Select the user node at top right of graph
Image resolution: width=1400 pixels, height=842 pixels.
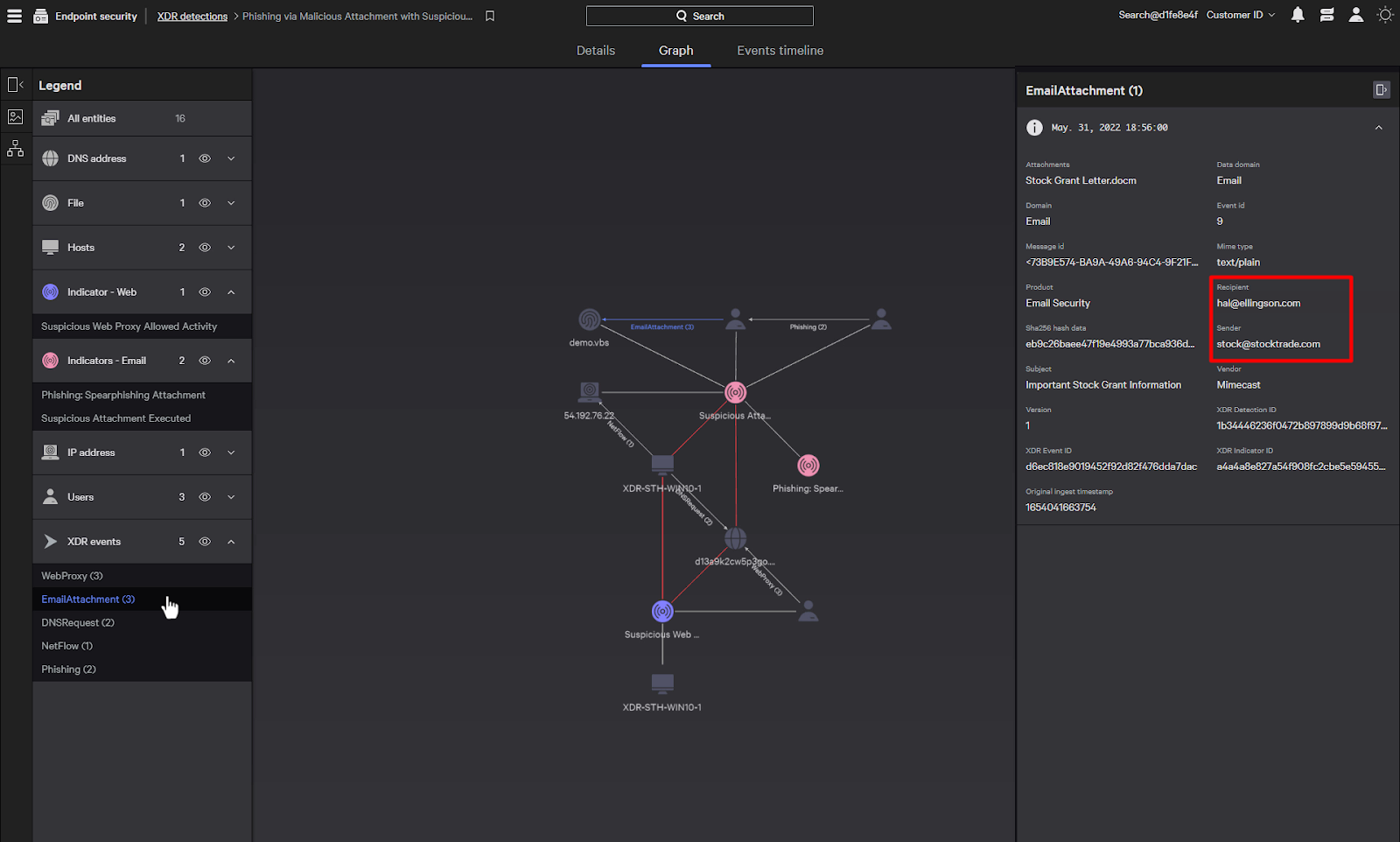click(x=881, y=319)
